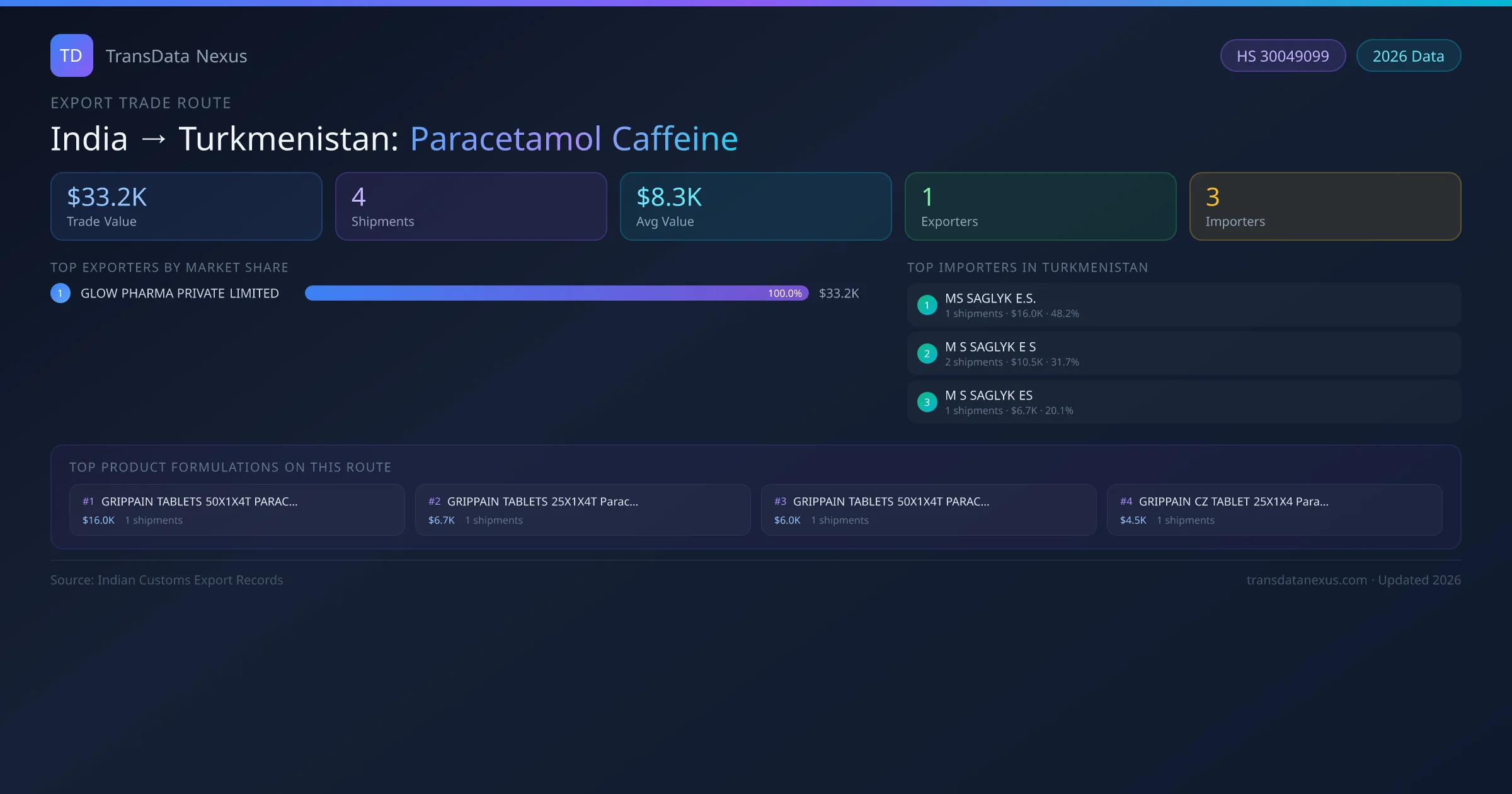Screen dimensions: 1512x794
Task: Click rank 3 circle beside M S SAGLYK ES
Action: (927, 402)
